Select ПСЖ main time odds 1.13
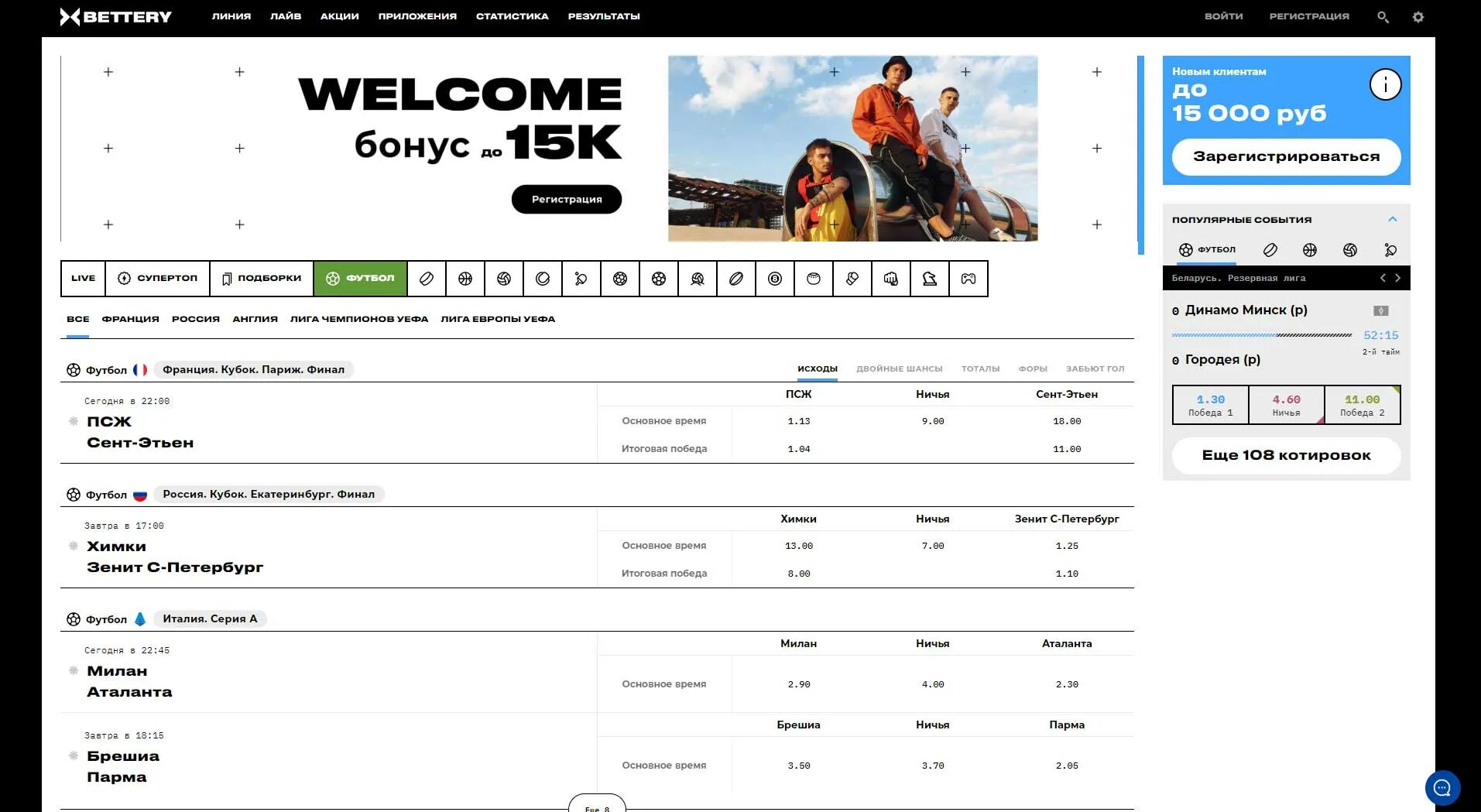This screenshot has width=1481, height=812. 799,421
